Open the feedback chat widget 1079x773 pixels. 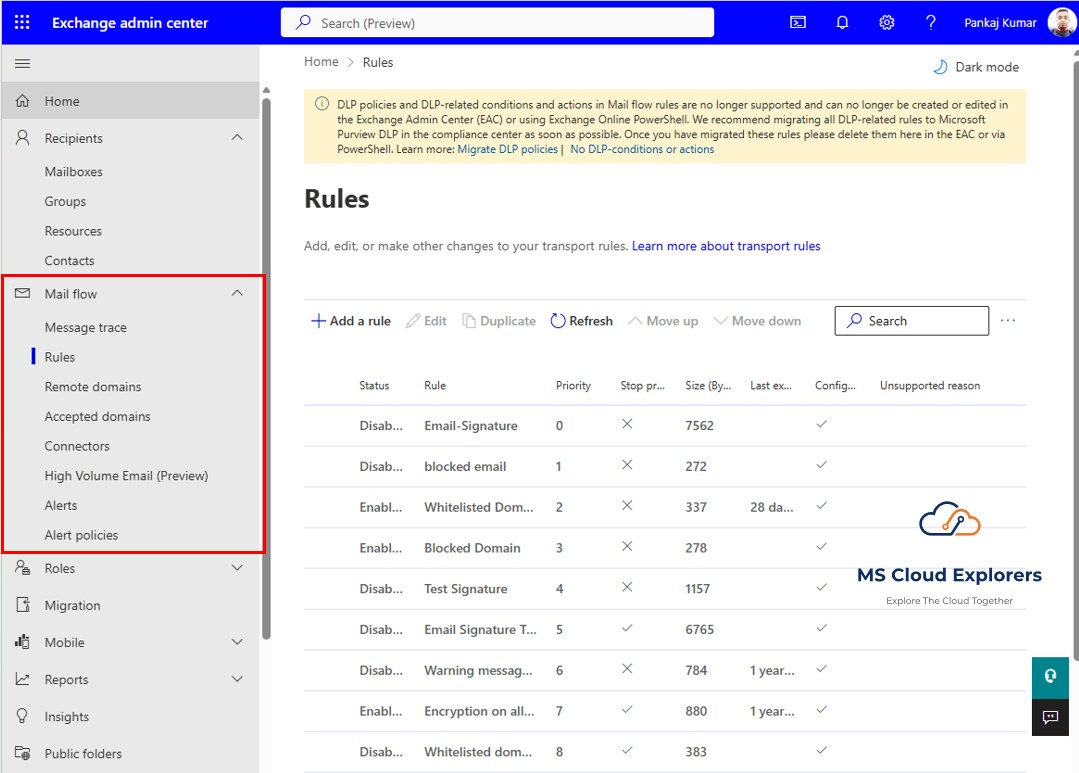pyautogui.click(x=1050, y=718)
